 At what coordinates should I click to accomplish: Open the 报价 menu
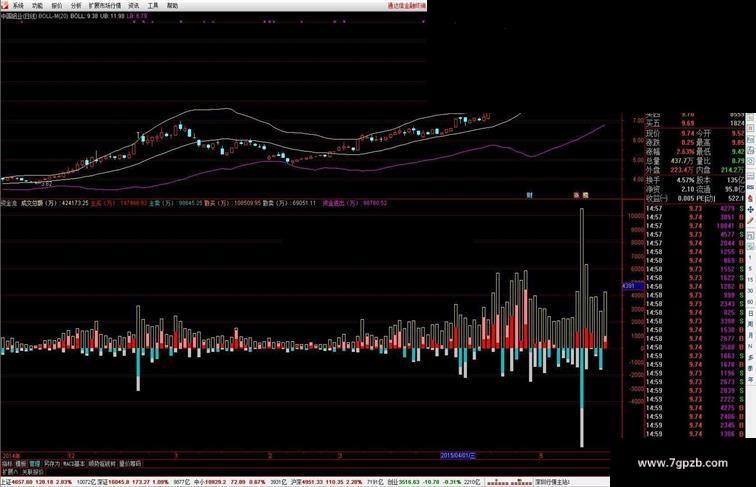57,6
